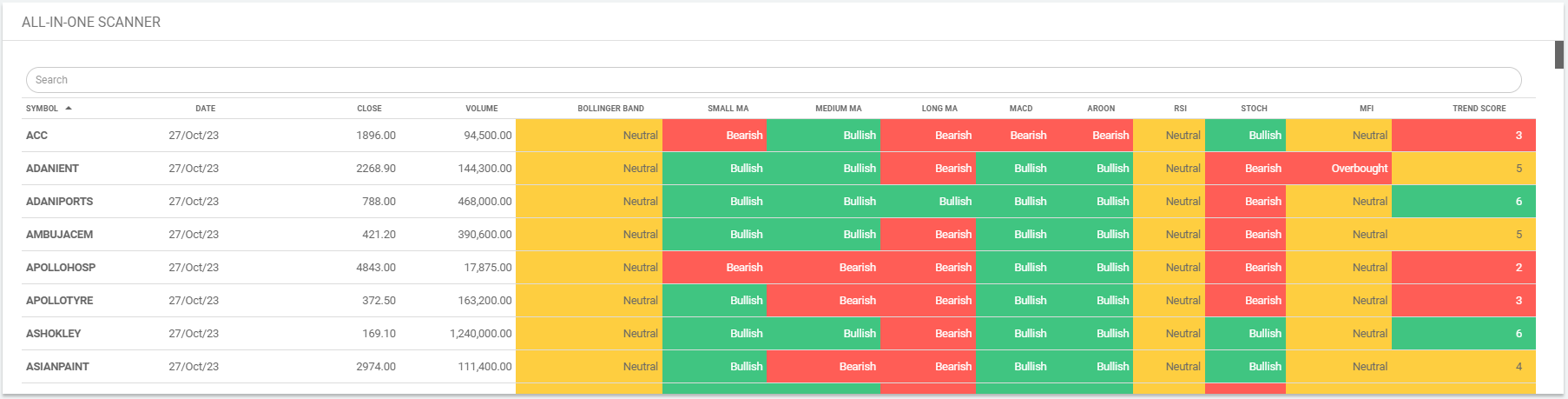The width and height of the screenshot is (1568, 399).
Task: Click ADANIPORTS volume 468,000.00
Action: pos(484,202)
